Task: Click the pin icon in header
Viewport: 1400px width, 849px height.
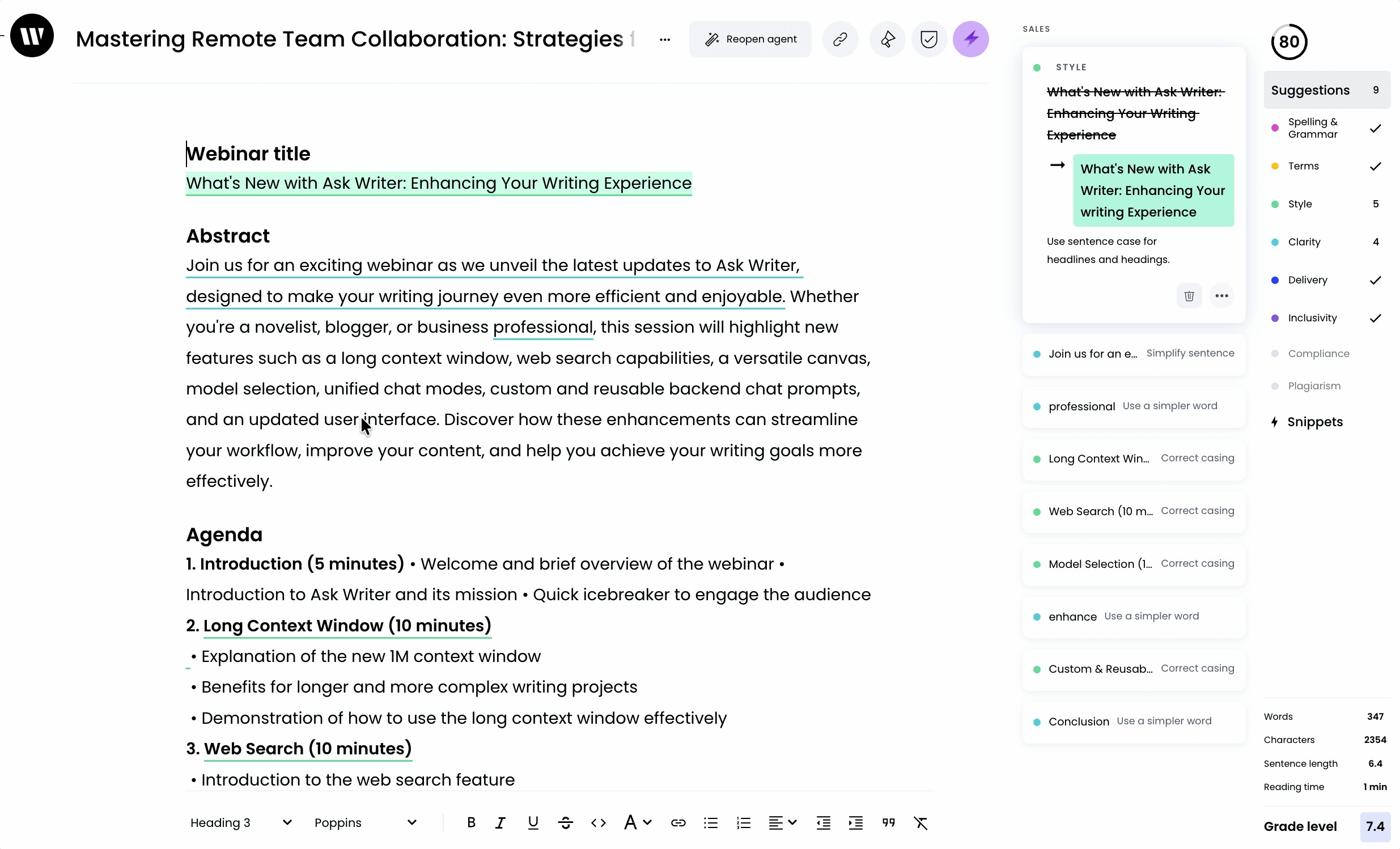Action: 887,39
